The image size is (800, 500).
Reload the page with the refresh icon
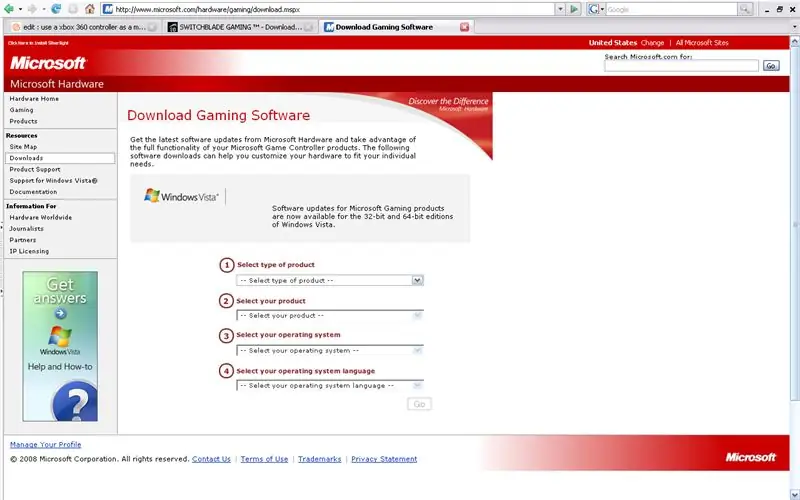[56, 9]
